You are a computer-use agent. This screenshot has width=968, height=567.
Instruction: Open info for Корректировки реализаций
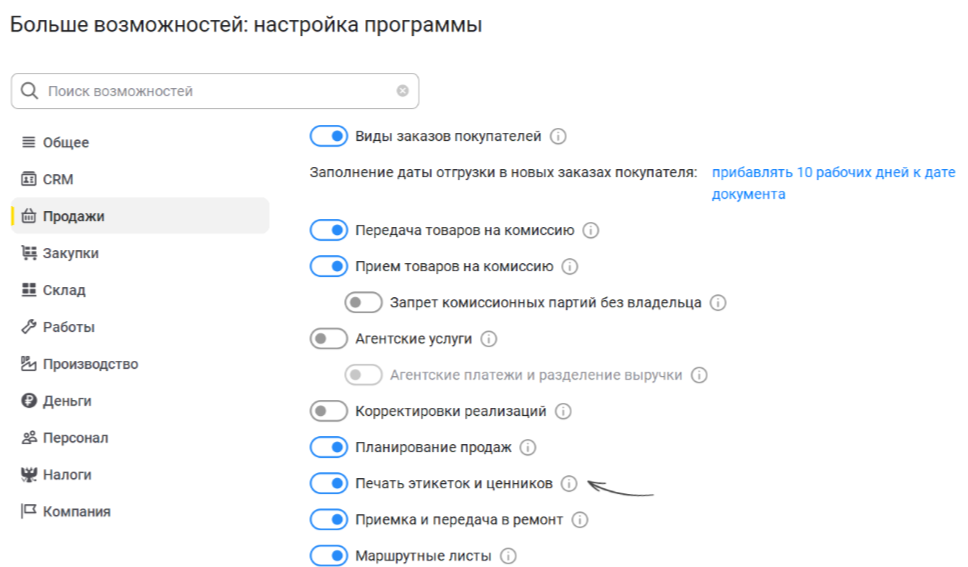pos(563,411)
